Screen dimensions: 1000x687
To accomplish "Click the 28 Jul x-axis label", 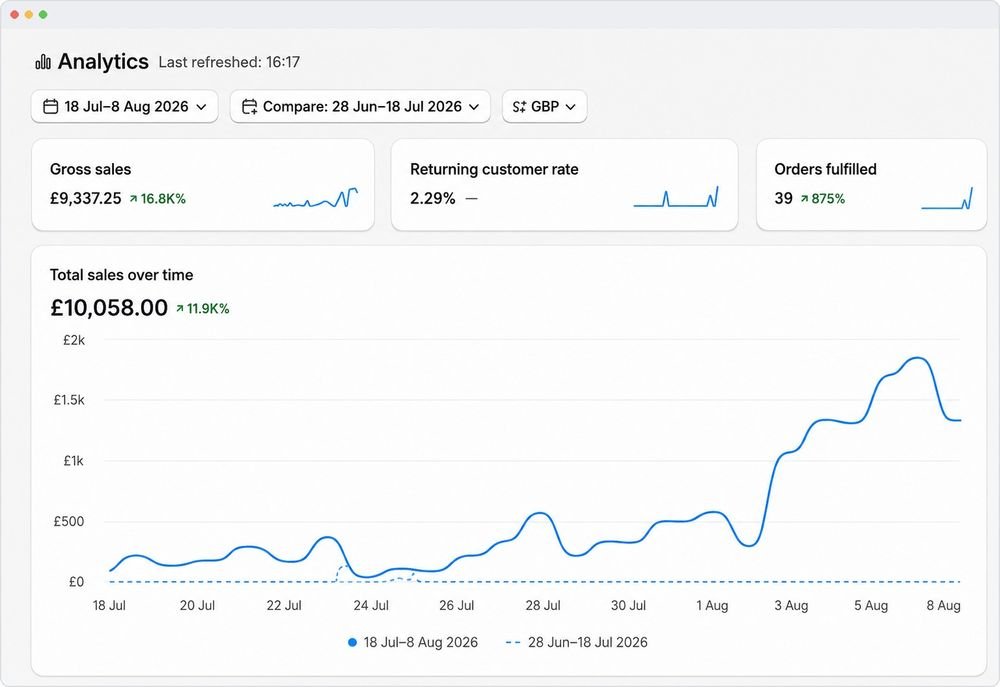I will point(543,605).
